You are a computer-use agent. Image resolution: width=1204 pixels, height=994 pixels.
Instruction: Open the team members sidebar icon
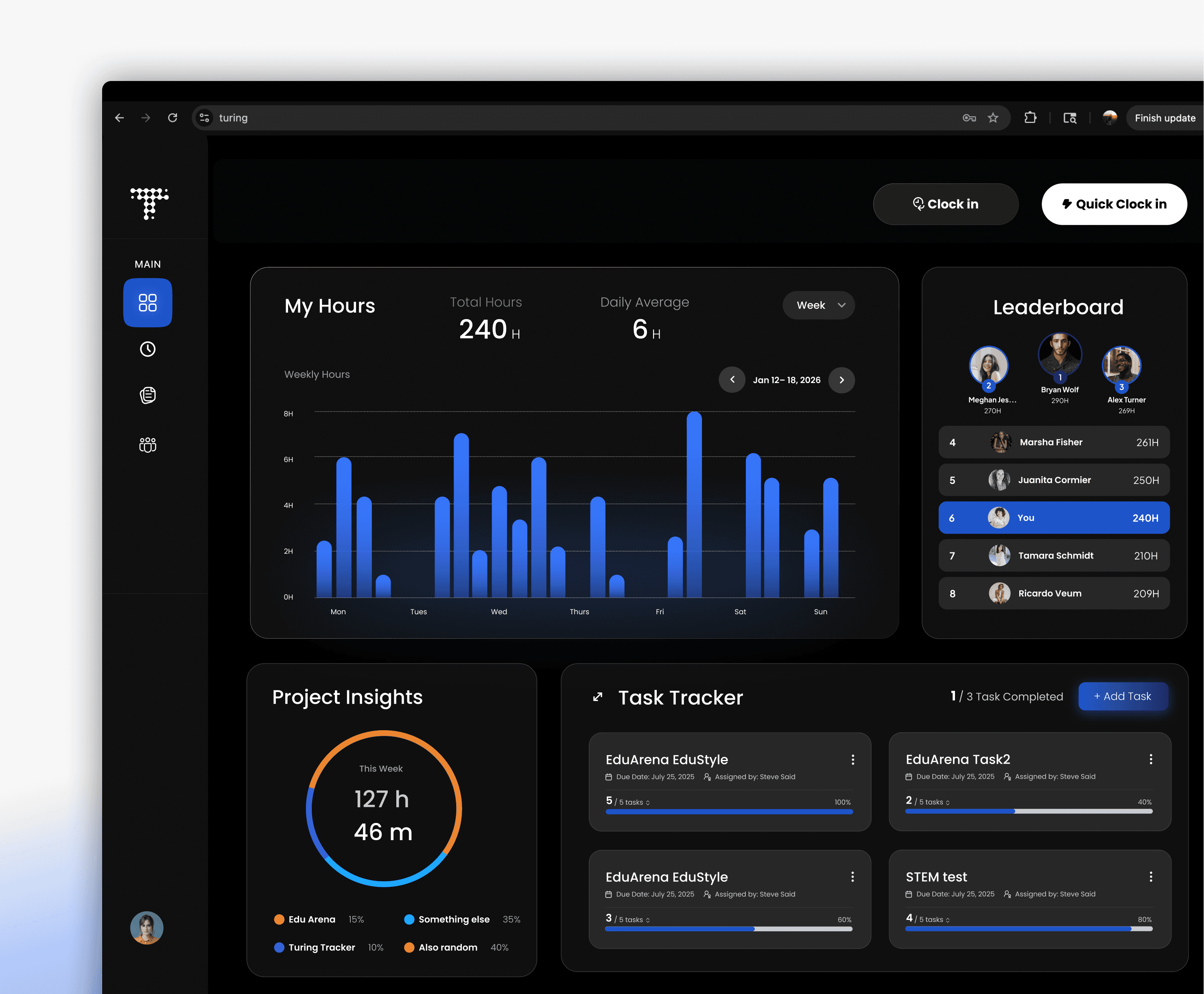coord(148,444)
